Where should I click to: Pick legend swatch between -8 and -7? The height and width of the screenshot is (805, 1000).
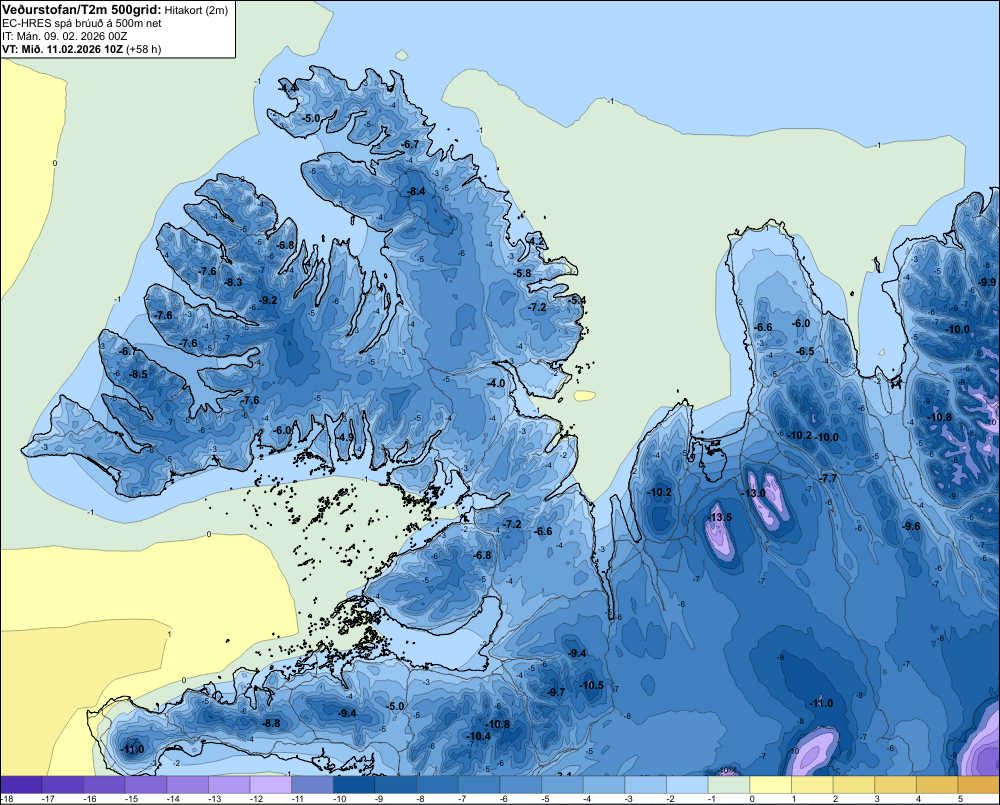(438, 785)
